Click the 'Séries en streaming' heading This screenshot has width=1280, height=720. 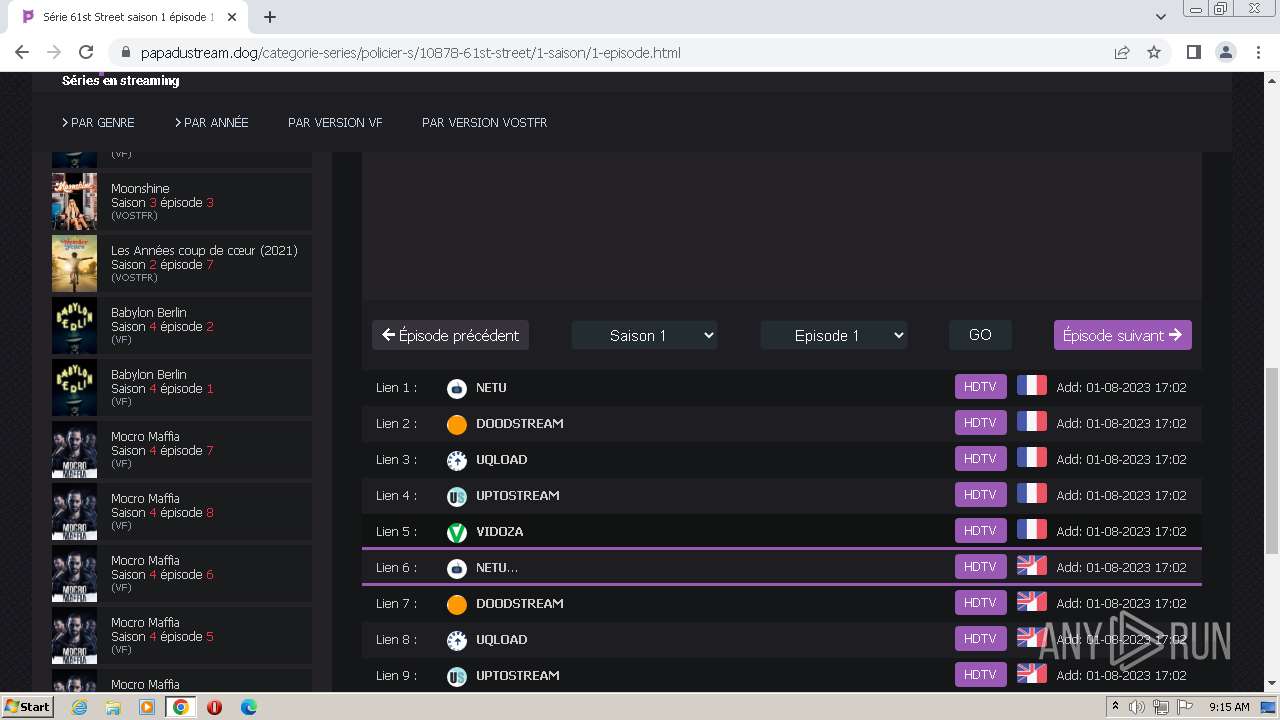click(121, 81)
